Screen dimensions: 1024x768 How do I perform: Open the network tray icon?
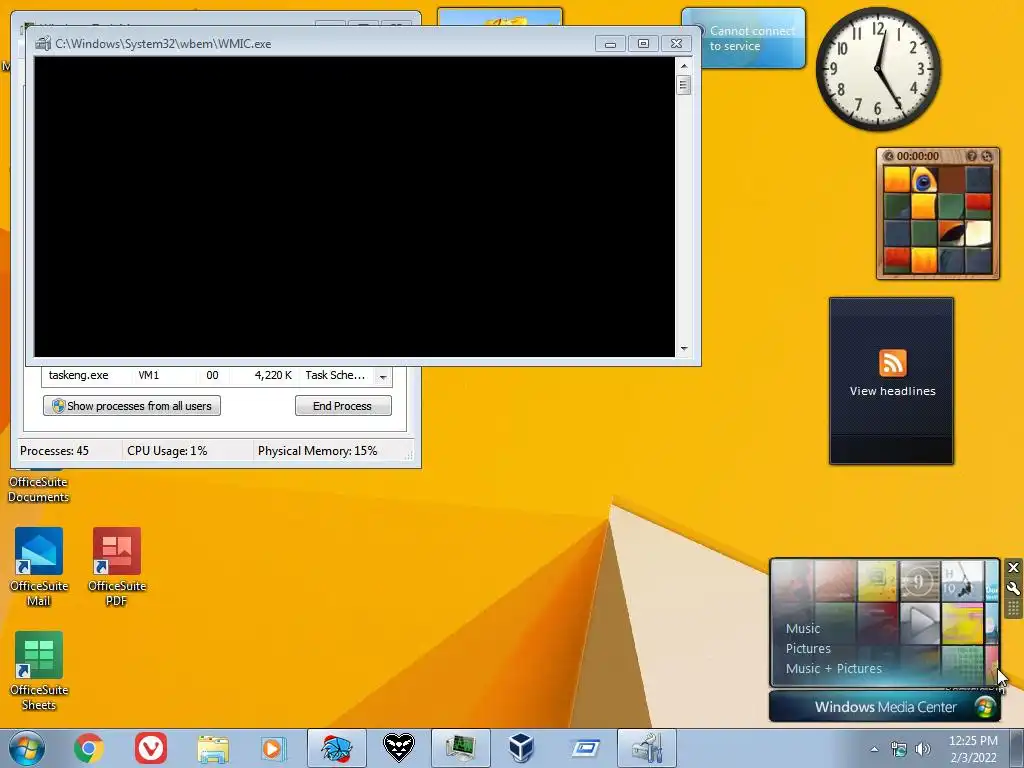[899, 749]
